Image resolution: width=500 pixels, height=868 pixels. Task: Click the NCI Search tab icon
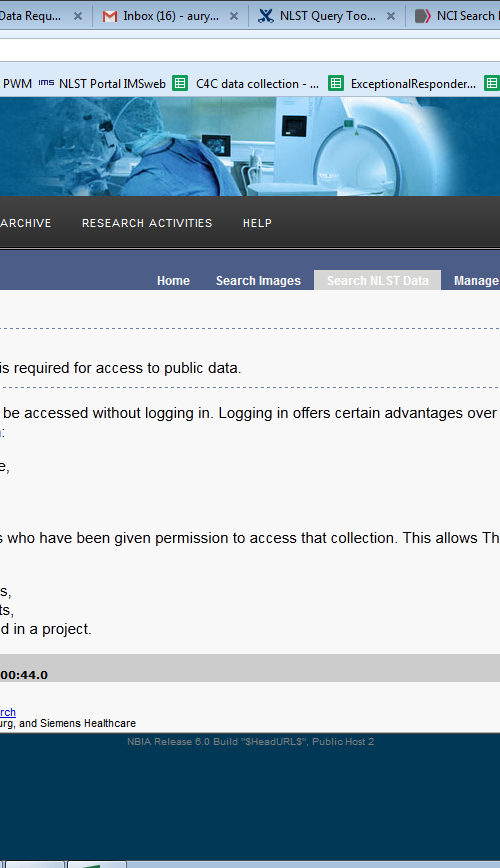pos(422,16)
